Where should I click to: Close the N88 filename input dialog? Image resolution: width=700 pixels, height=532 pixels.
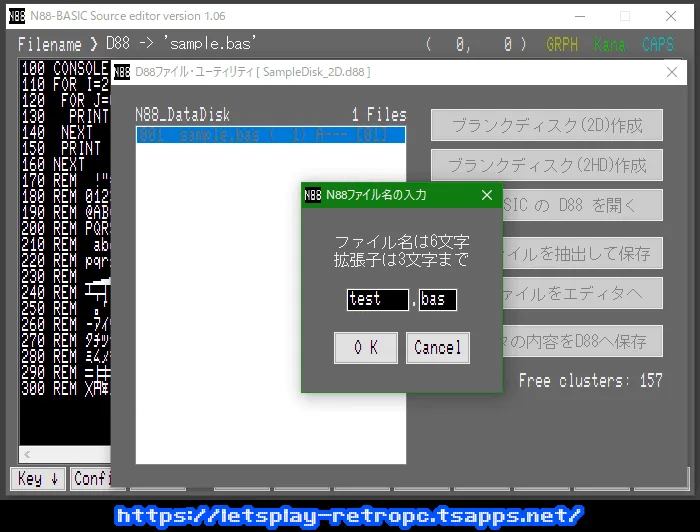[x=487, y=195]
